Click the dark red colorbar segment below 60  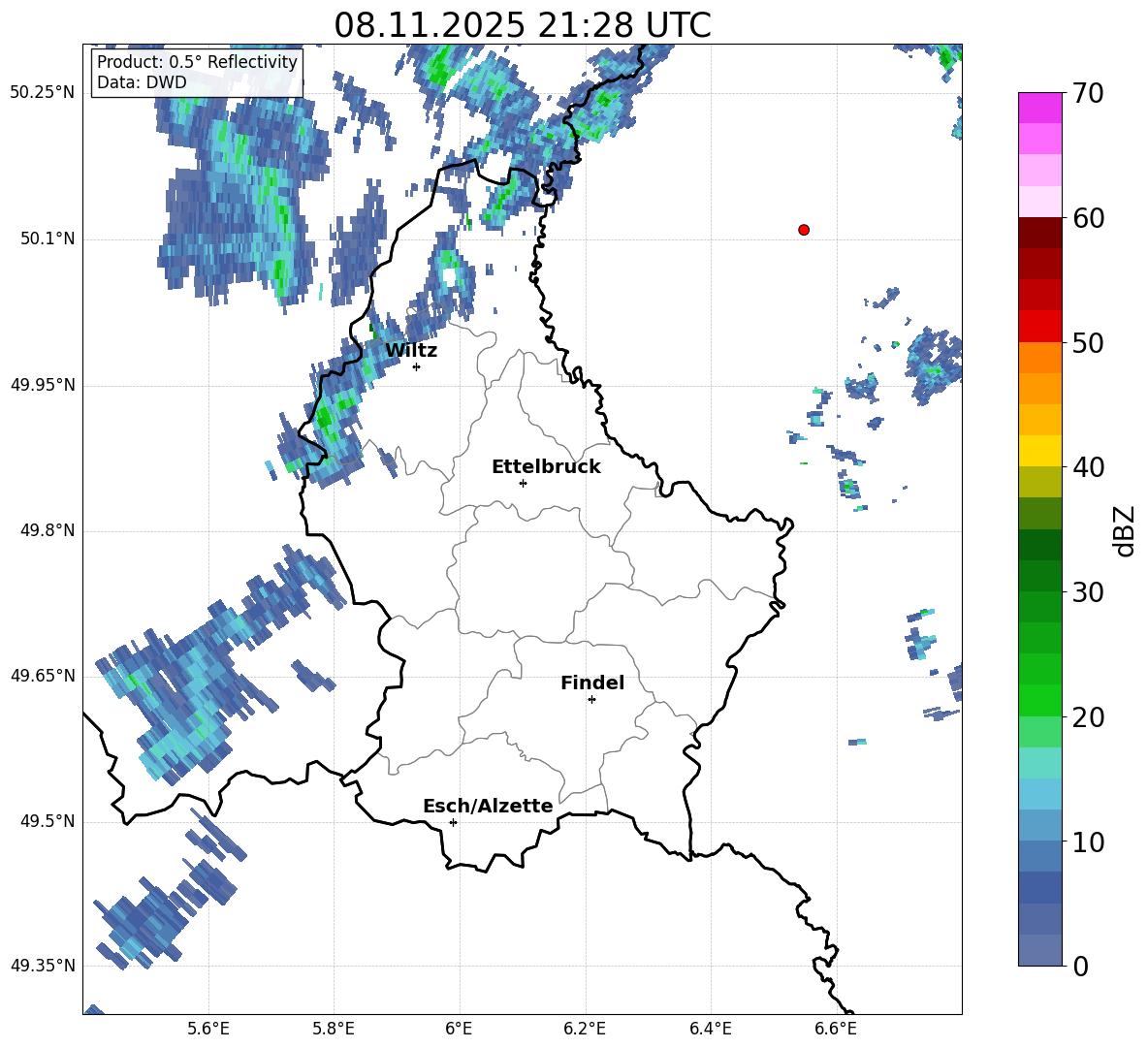(x=1040, y=233)
